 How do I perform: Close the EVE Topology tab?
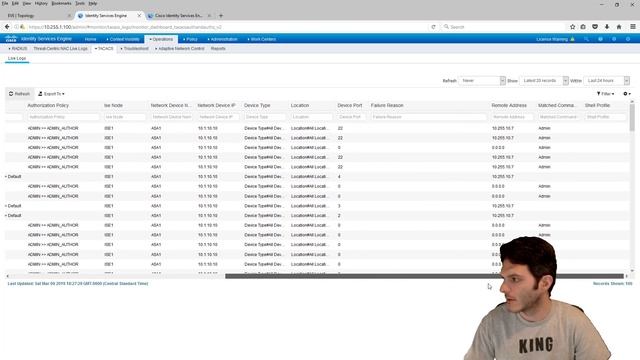(69, 16)
